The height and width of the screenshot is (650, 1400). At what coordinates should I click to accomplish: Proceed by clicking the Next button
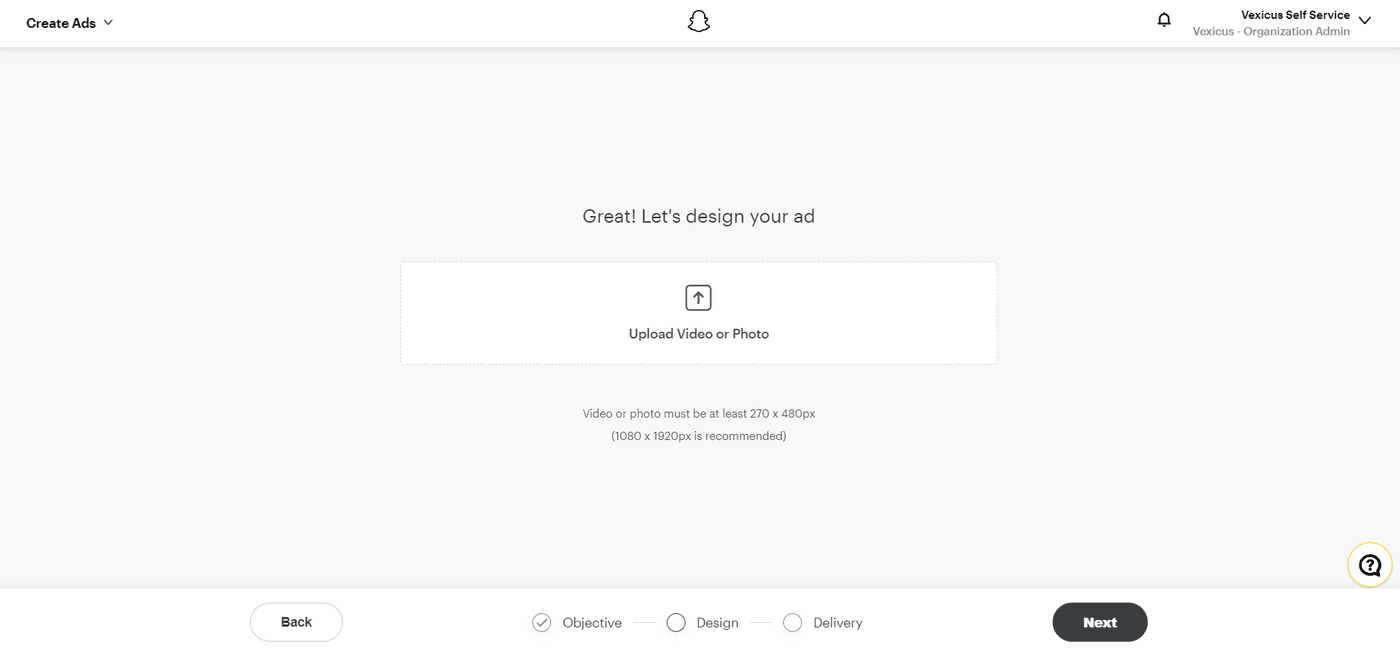1100,622
